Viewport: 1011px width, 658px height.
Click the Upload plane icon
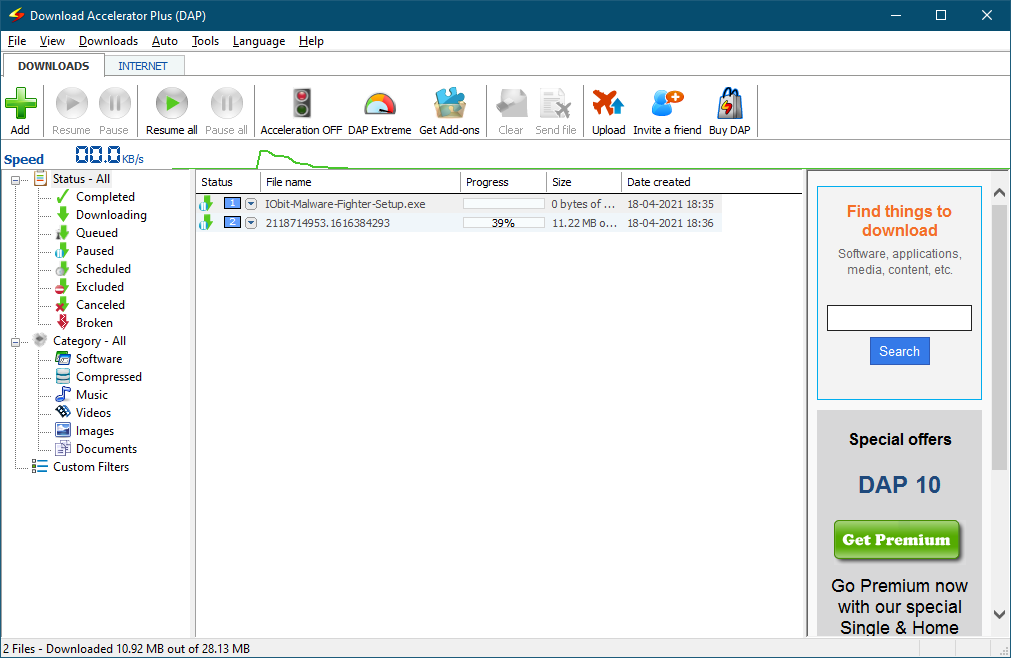point(609,103)
